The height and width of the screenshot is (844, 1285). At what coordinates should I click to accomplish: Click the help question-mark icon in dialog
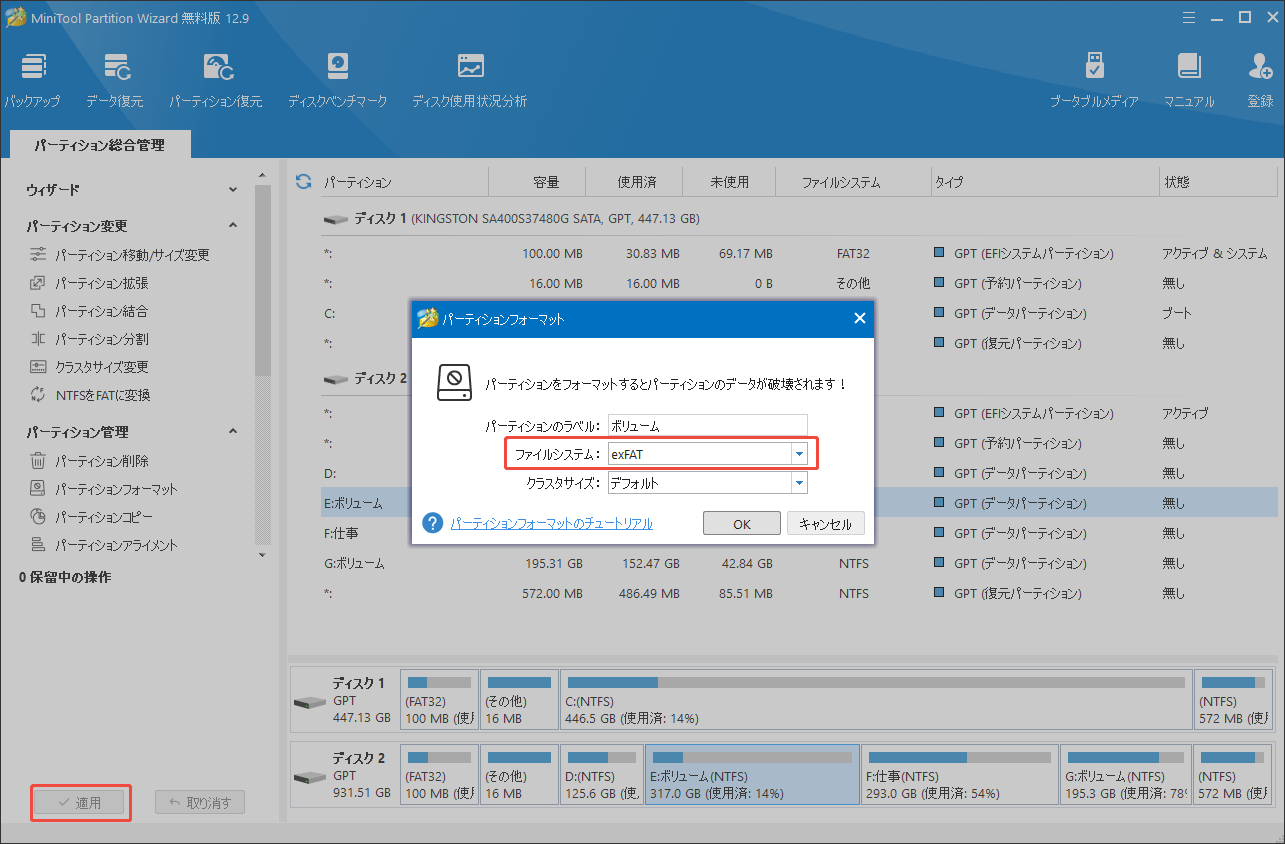pos(432,523)
